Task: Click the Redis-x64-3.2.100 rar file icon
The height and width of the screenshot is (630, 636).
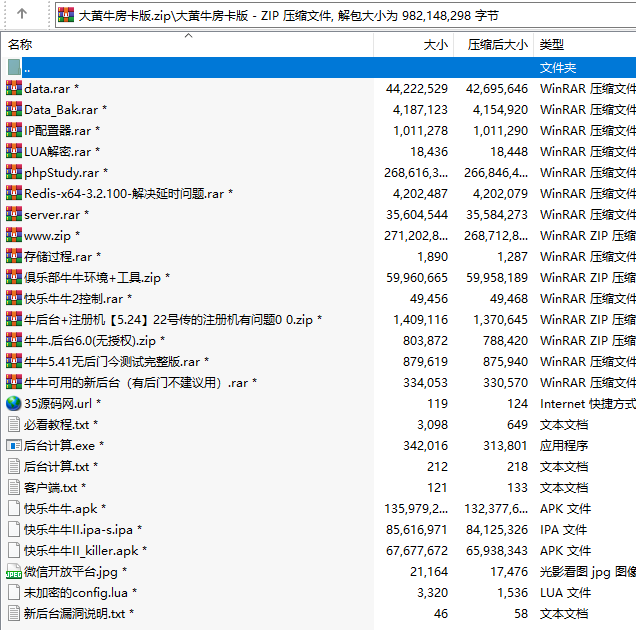Action: coord(14,194)
